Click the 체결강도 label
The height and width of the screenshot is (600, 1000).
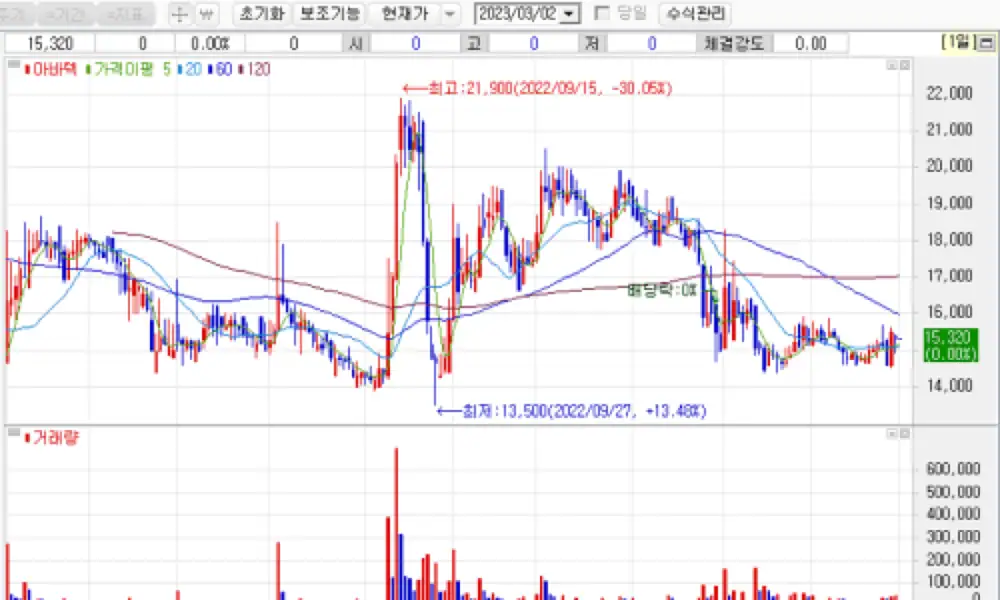pos(733,43)
